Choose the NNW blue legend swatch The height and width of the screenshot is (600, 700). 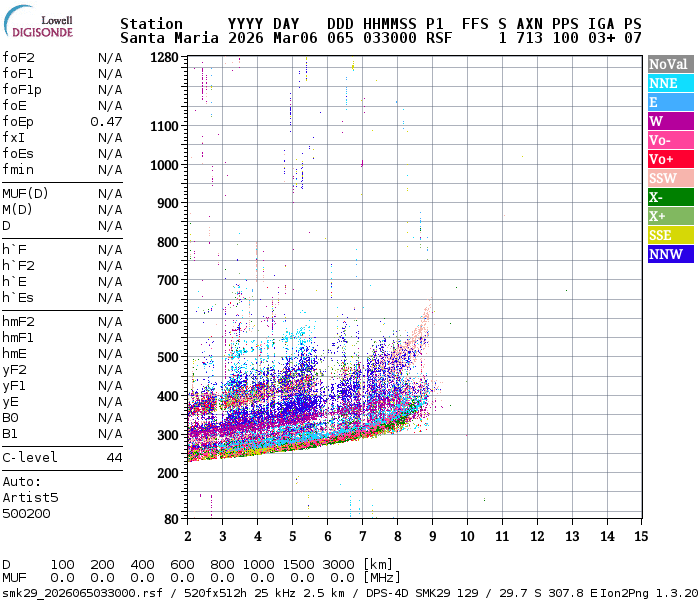click(x=671, y=254)
